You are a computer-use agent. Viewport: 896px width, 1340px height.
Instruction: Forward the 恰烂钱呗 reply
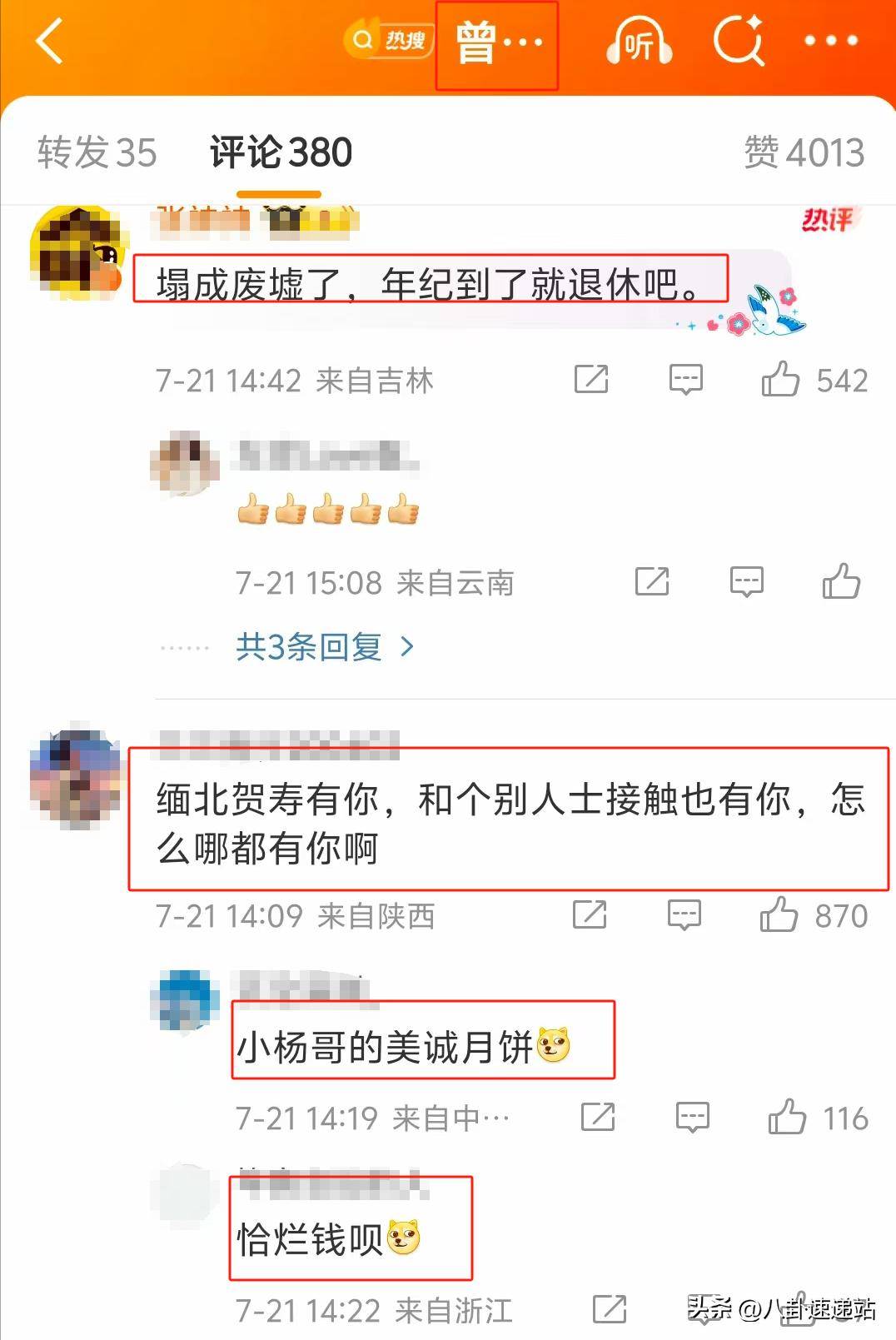pos(610,1310)
